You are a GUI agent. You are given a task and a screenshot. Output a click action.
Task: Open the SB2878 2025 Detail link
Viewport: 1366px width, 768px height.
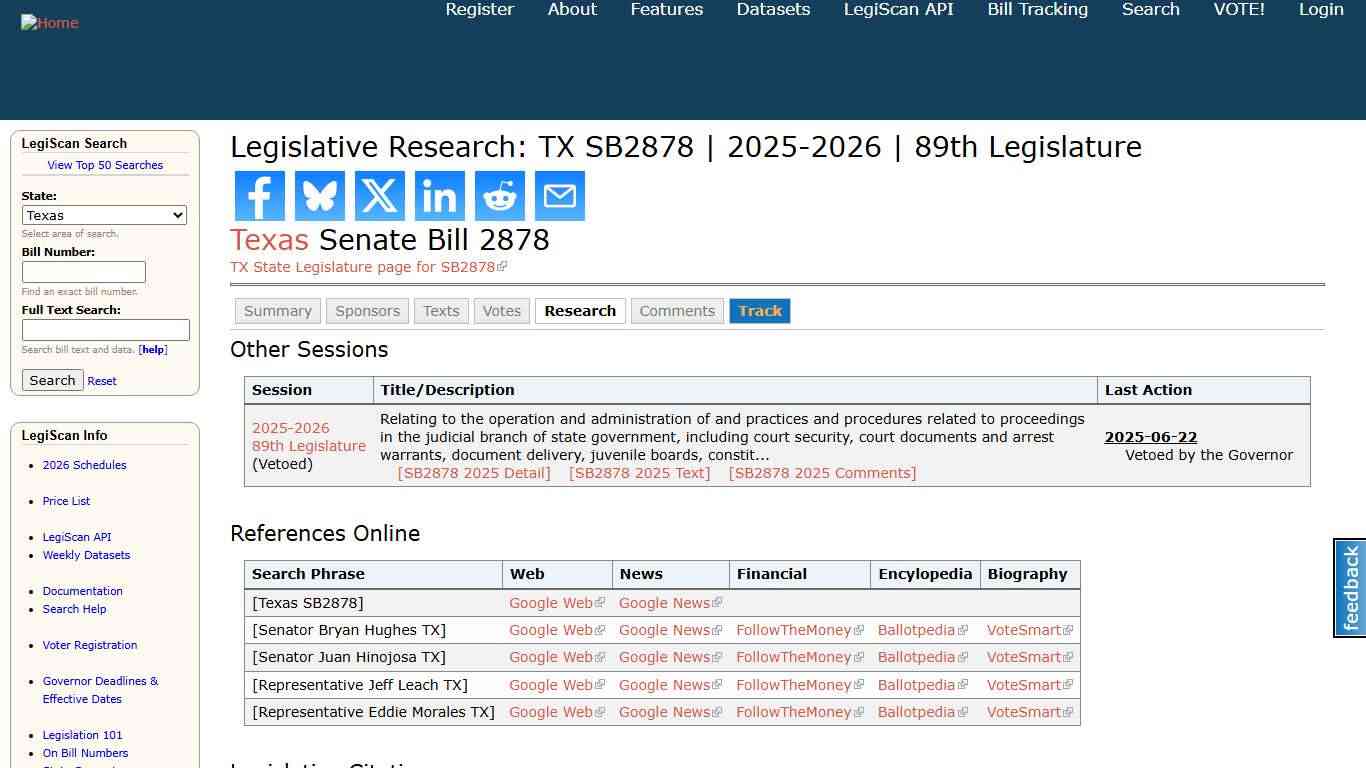(x=474, y=472)
